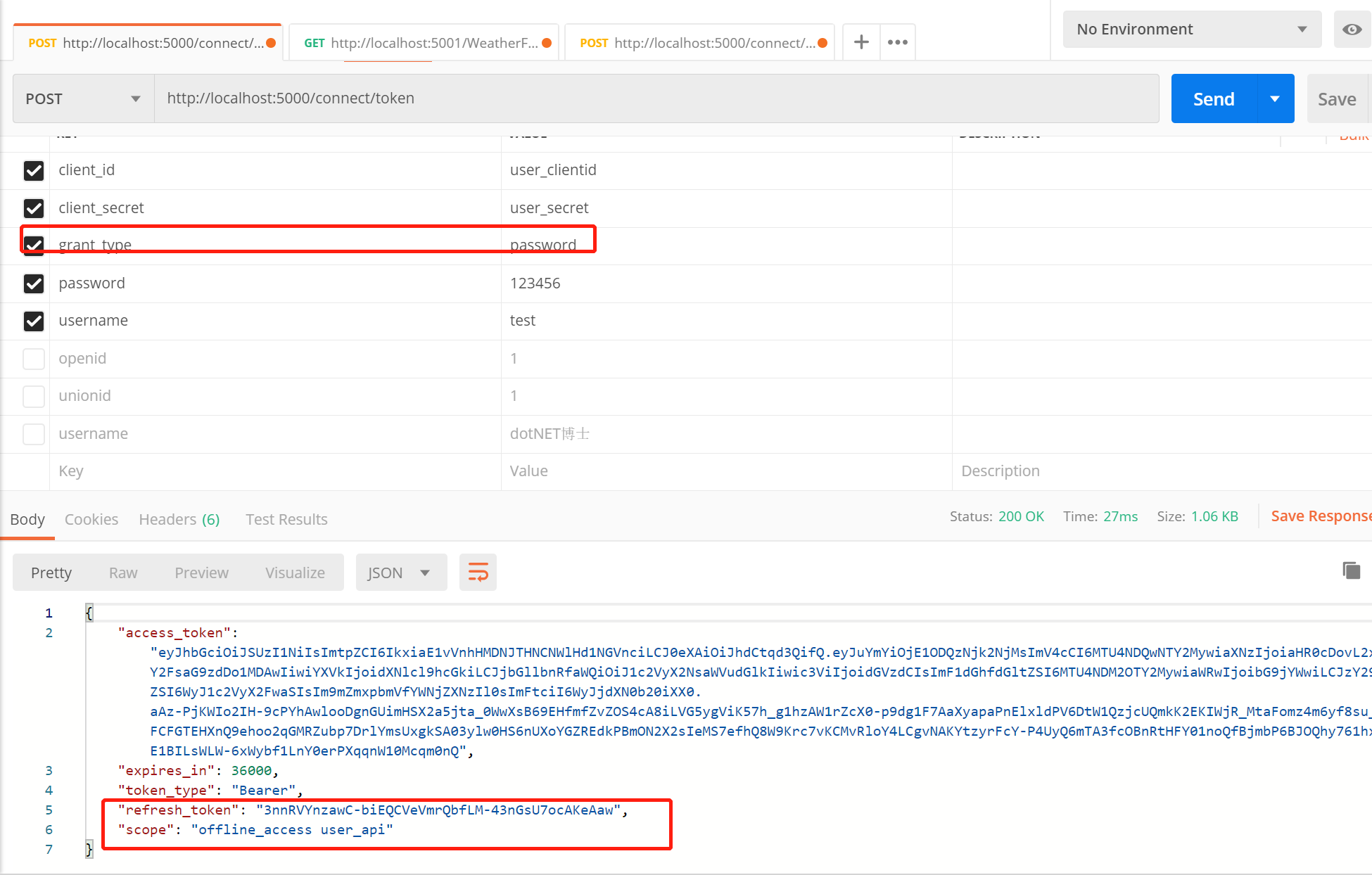This screenshot has height=875, width=1372.
Task: Switch to the Headers (6) tab
Action: pos(179,519)
